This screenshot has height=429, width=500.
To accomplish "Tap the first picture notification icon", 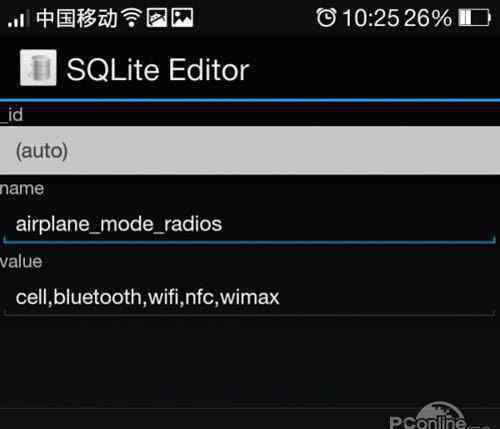I will pyautogui.click(x=157, y=18).
